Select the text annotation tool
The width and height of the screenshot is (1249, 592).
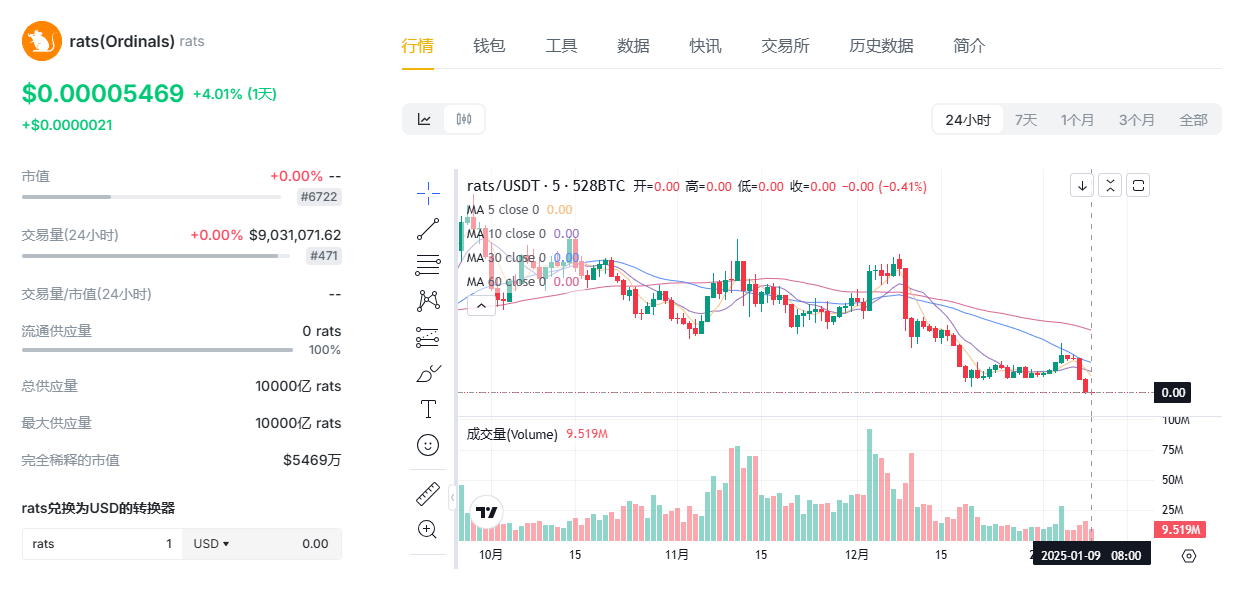[x=428, y=409]
